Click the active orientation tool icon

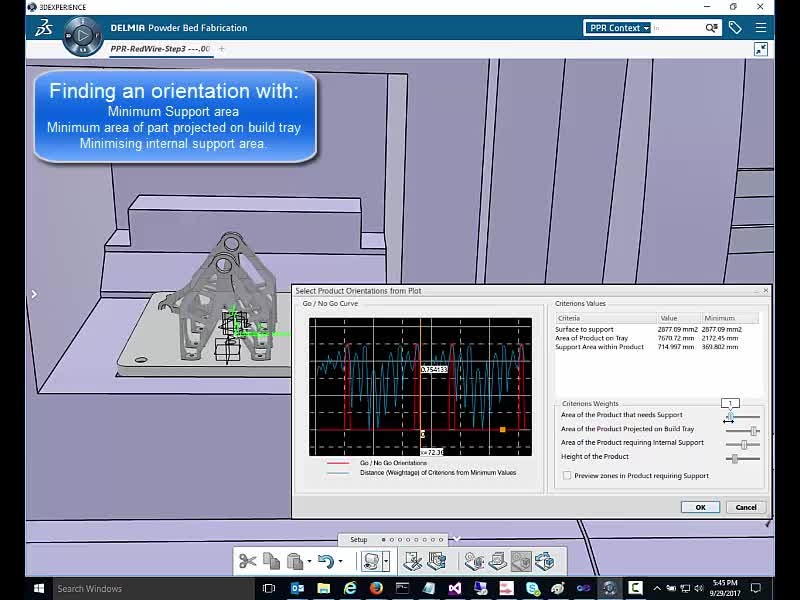click(x=521, y=561)
